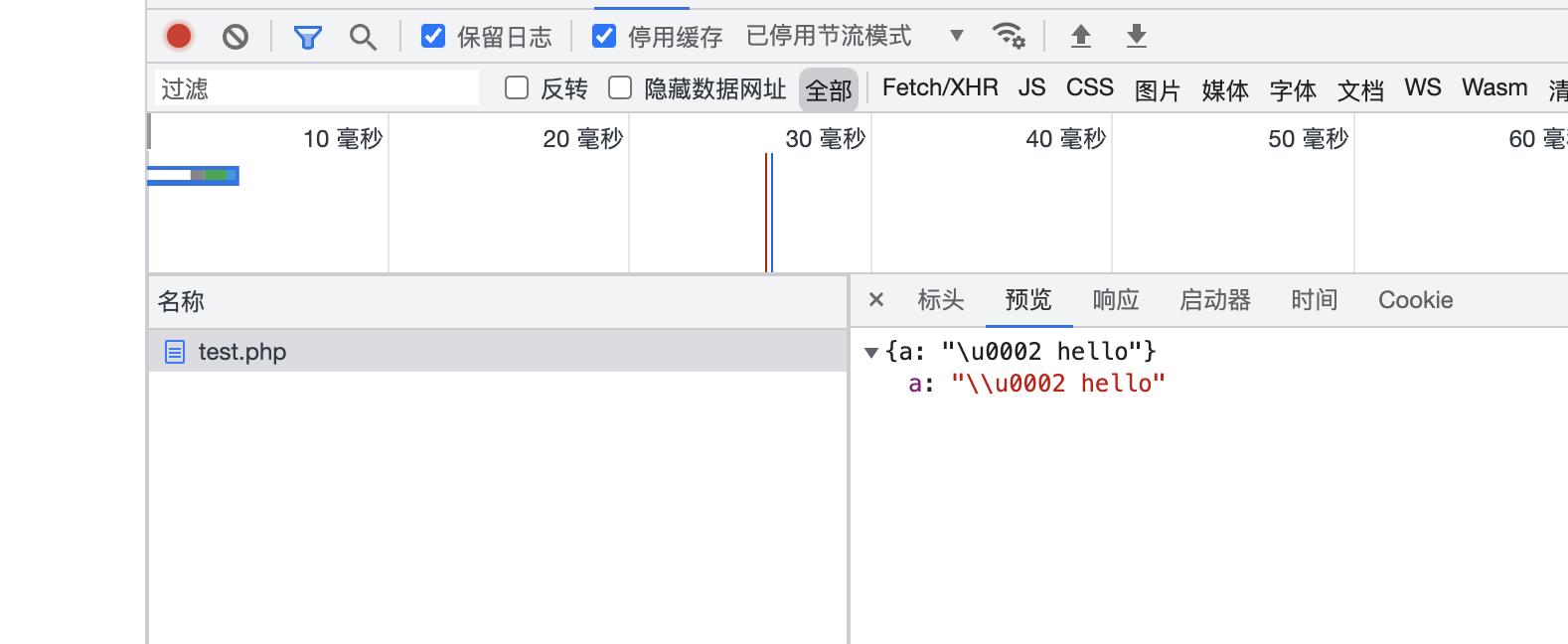The image size is (1568, 644).
Task: Switch to the 启动器 tab
Action: [1215, 300]
